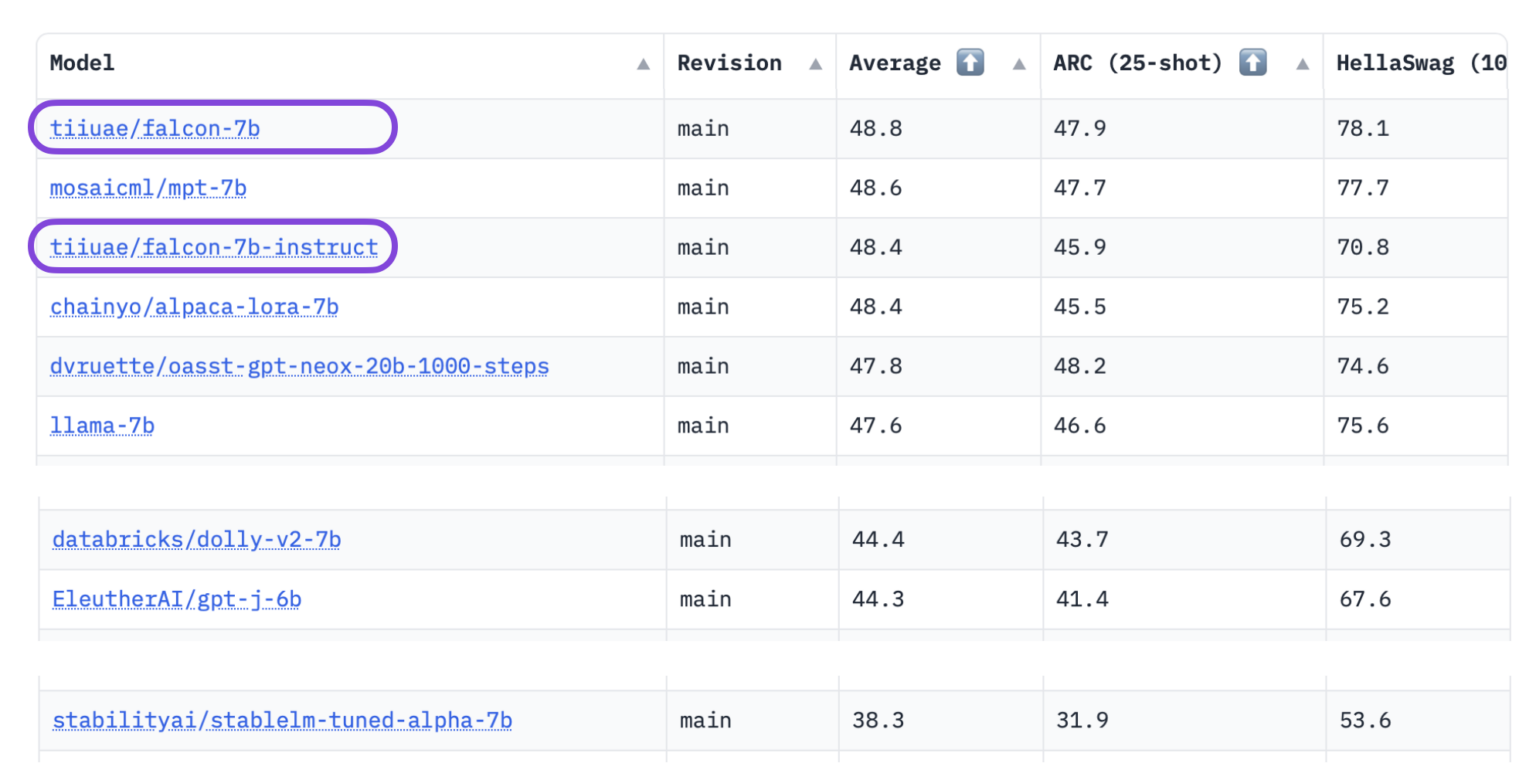This screenshot has width=1536, height=780.
Task: Go to the EleutherAI/gpt-j-6b model
Action: [177, 600]
